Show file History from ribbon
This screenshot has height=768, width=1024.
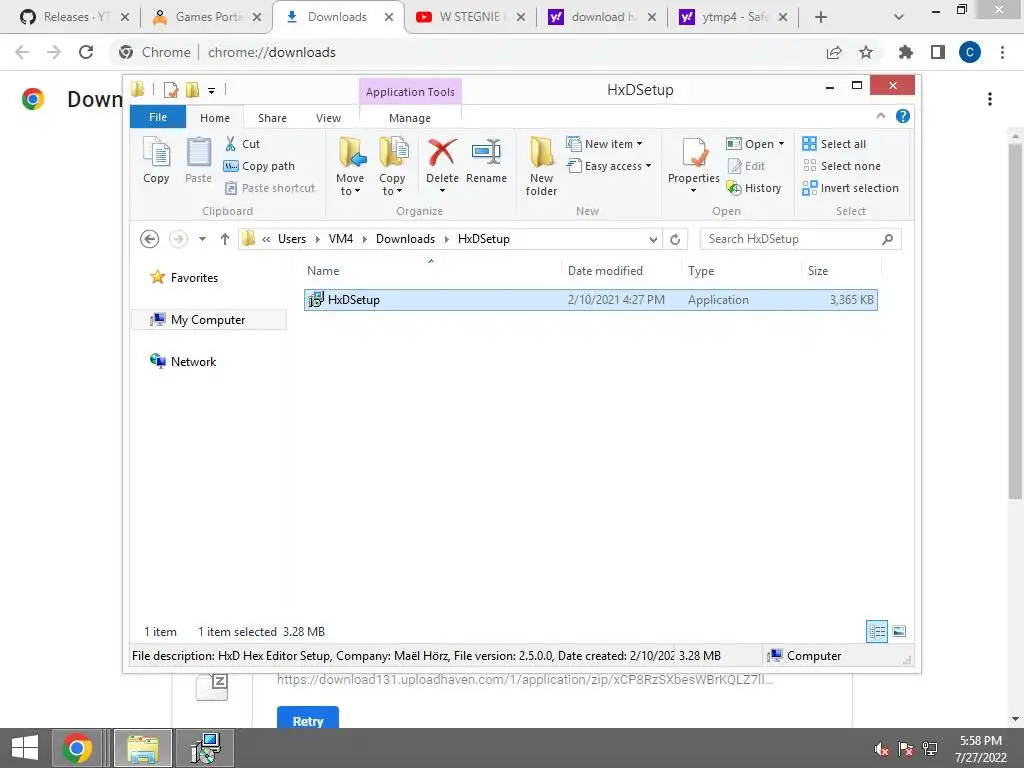[x=754, y=188]
